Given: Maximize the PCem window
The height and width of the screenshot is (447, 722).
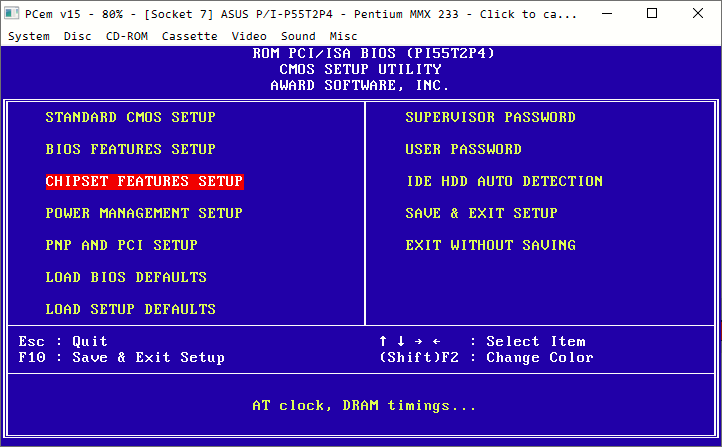Looking at the screenshot, I should (652, 13).
